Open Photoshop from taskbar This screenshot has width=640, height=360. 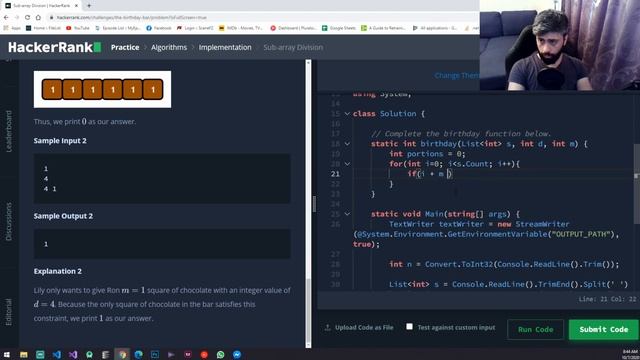click(x=155, y=354)
